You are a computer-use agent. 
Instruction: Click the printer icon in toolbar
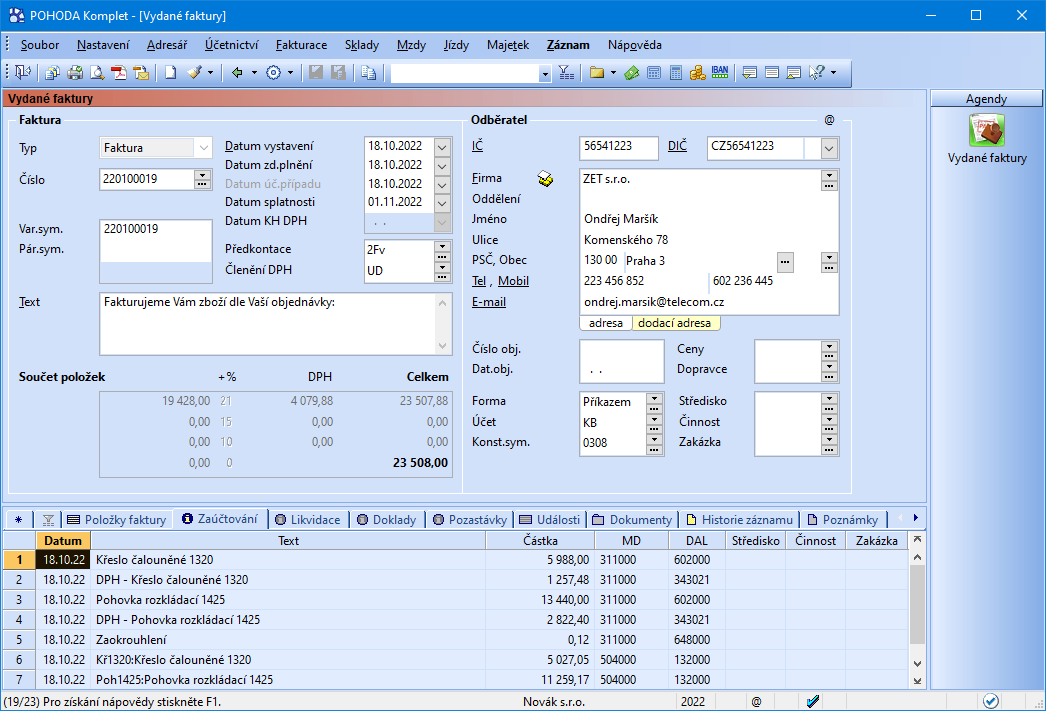(75, 73)
